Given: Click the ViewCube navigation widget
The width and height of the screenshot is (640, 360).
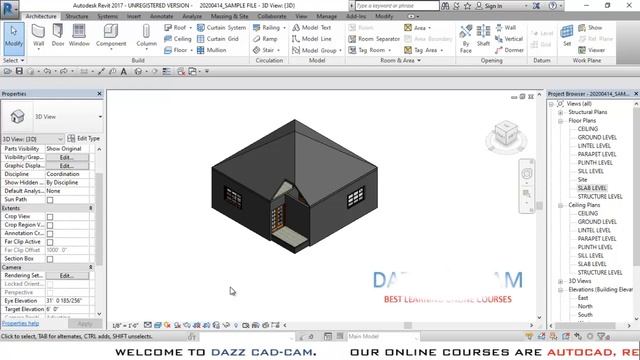Looking at the screenshot, I should pos(506,135).
